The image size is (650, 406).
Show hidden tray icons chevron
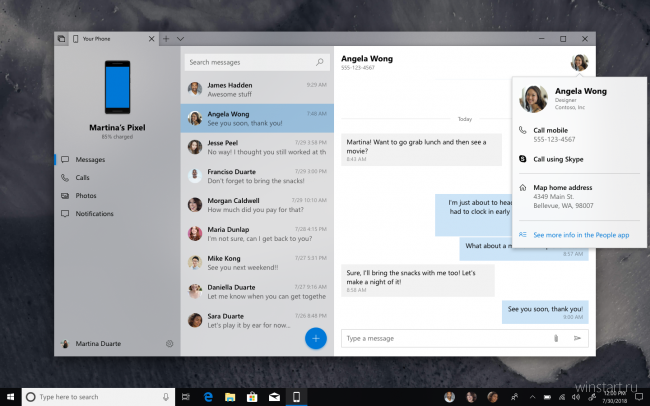532,397
